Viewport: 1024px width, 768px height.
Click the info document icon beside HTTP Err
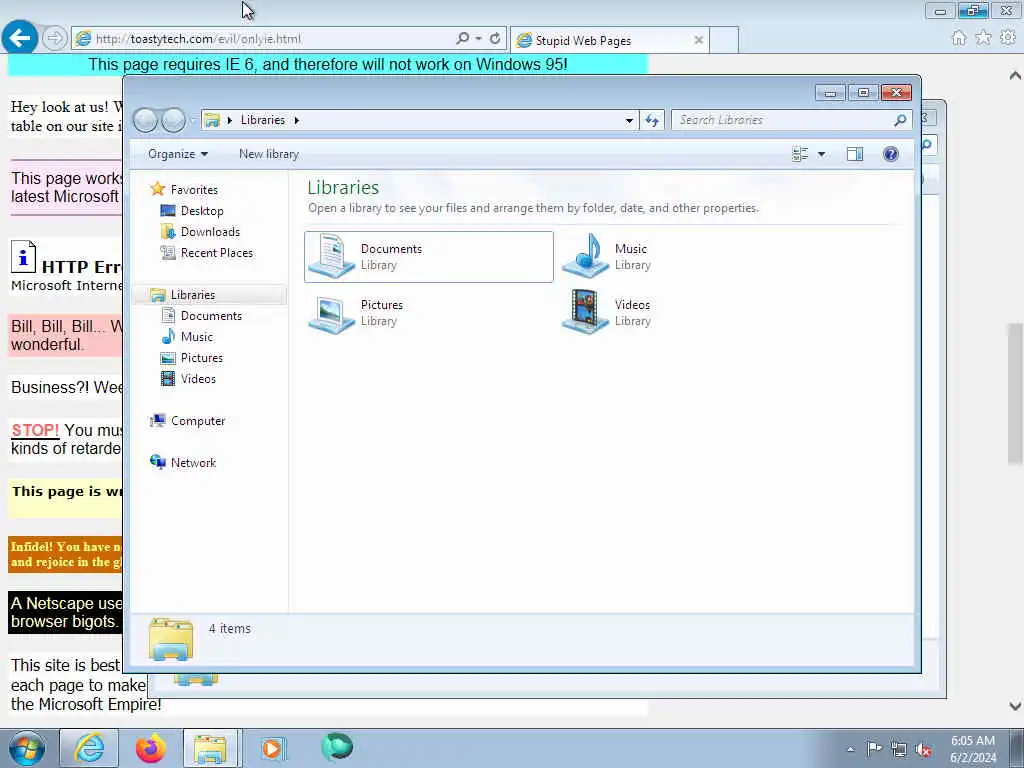pos(24,257)
